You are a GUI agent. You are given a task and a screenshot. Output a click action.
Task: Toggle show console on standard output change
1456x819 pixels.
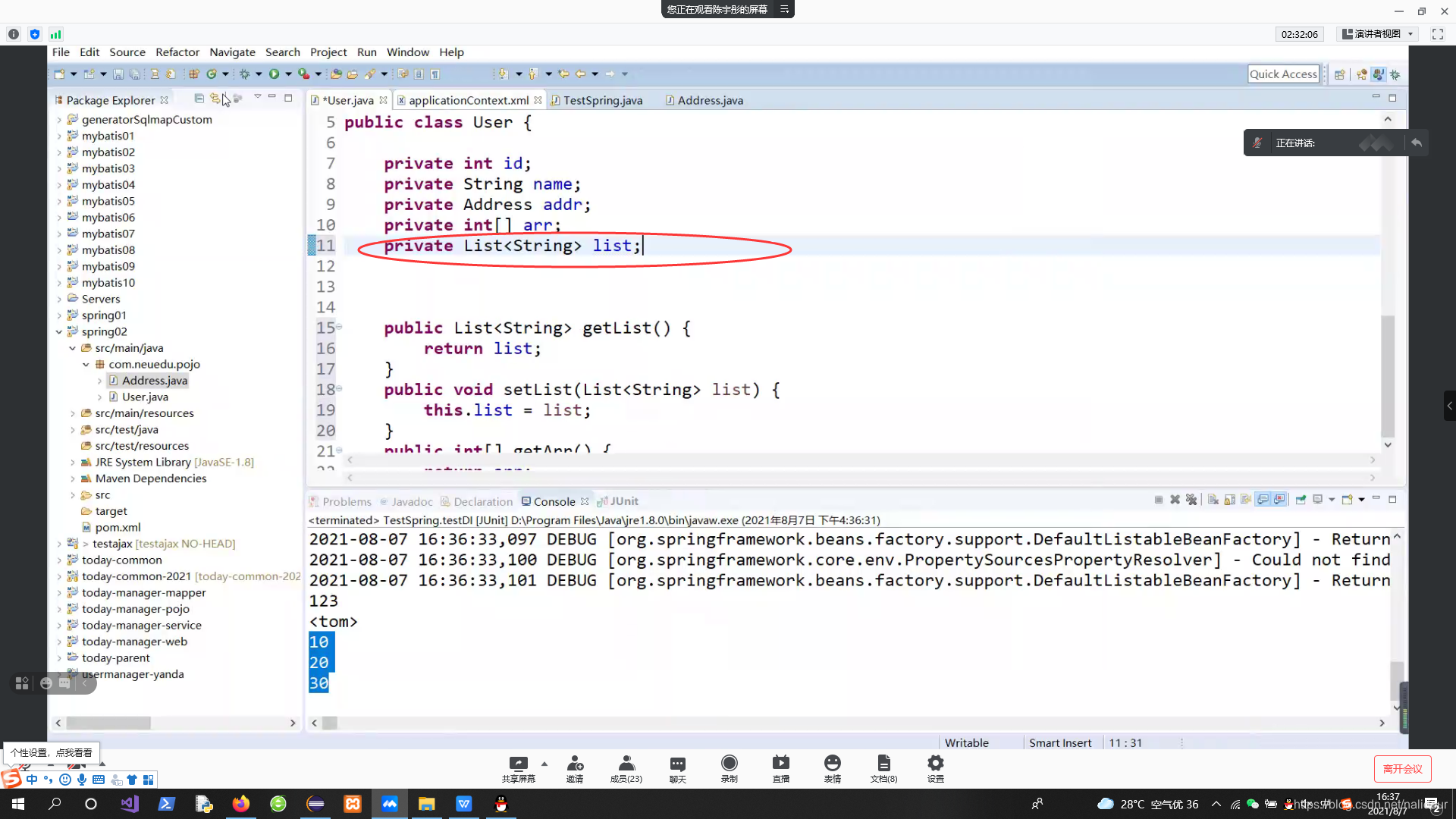tap(1263, 500)
